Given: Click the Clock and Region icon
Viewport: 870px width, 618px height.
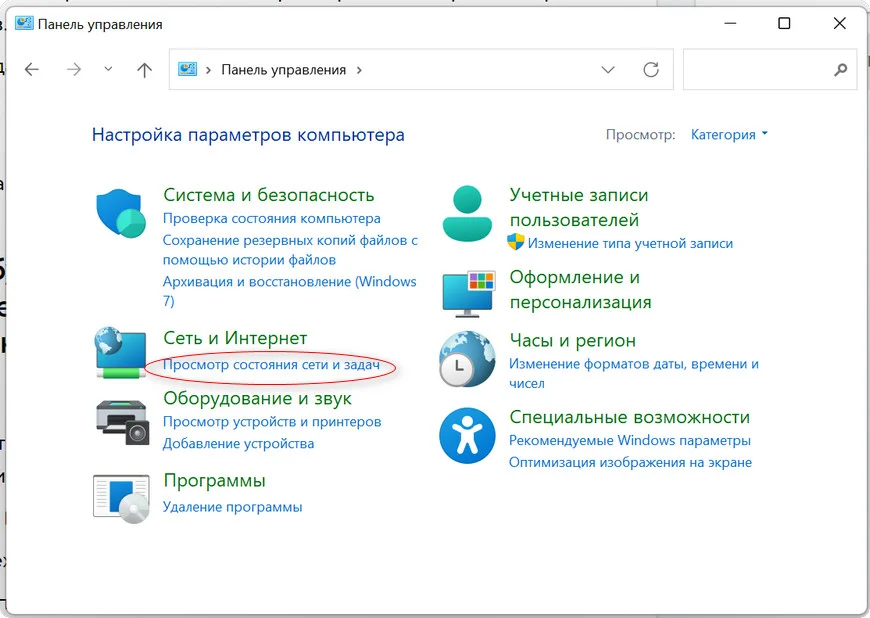Looking at the screenshot, I should coord(466,358).
